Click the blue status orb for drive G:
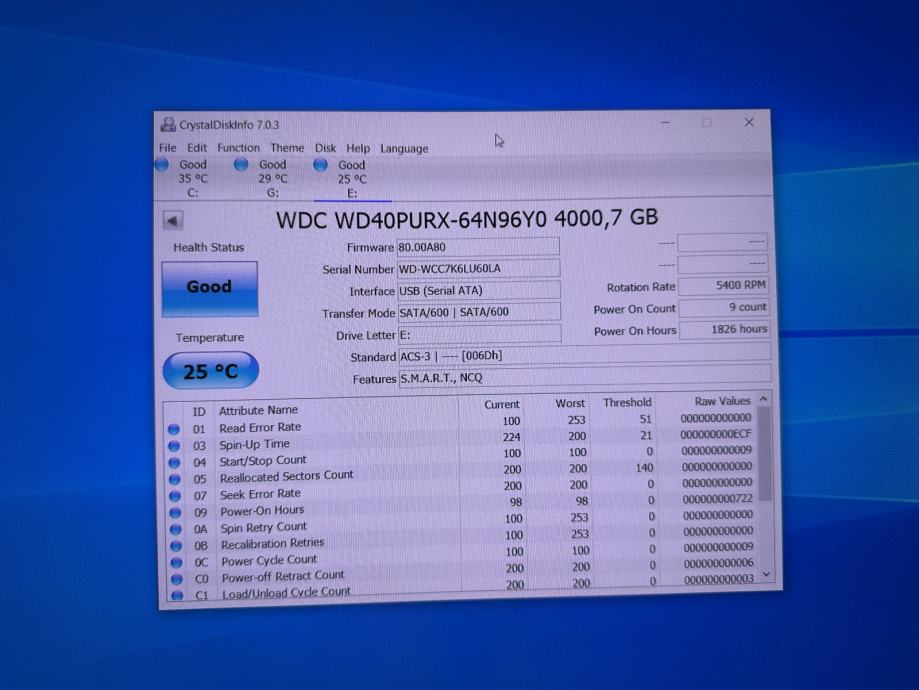Screen dimensions: 919x690 [241, 165]
